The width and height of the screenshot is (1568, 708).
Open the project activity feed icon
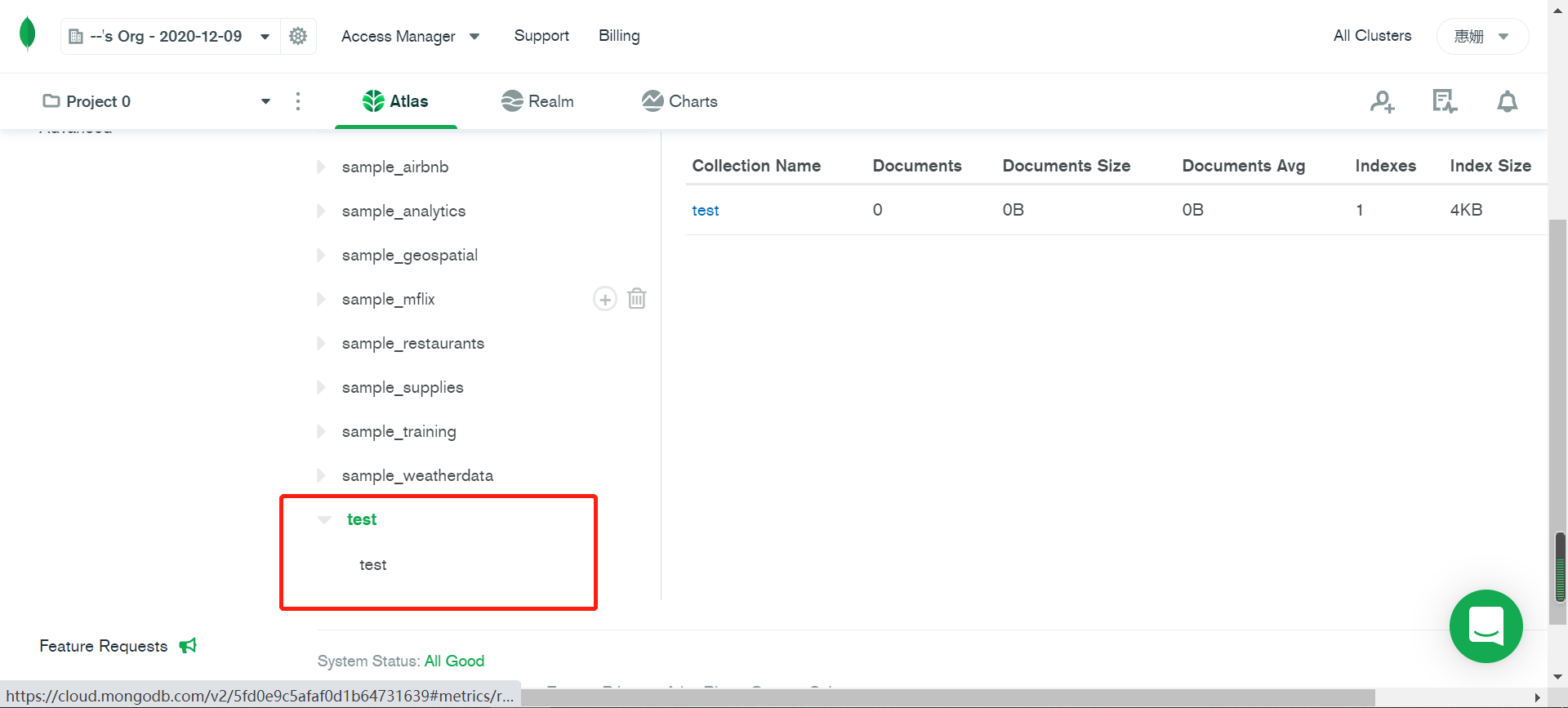[x=1445, y=101]
